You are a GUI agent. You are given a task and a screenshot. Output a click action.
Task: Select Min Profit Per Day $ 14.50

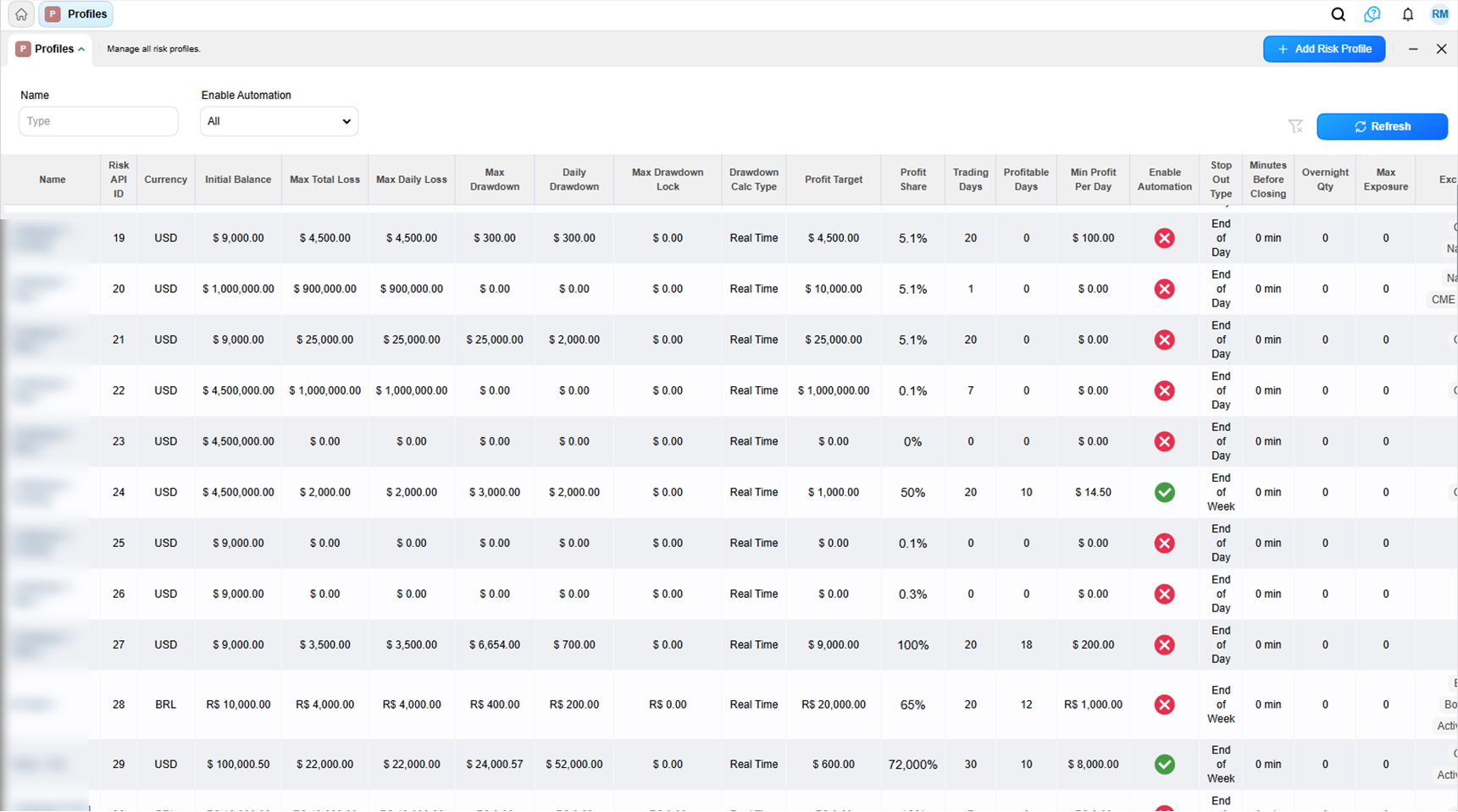click(1093, 492)
